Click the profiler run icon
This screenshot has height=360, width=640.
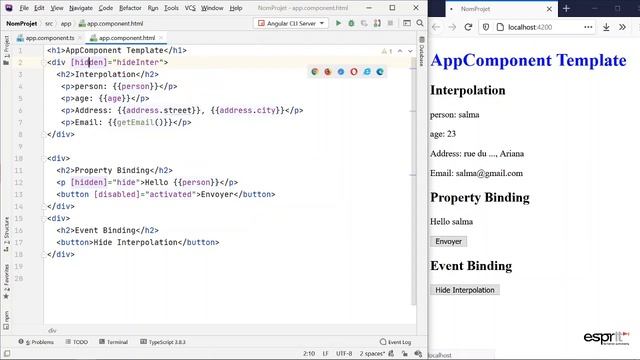tap(377, 23)
